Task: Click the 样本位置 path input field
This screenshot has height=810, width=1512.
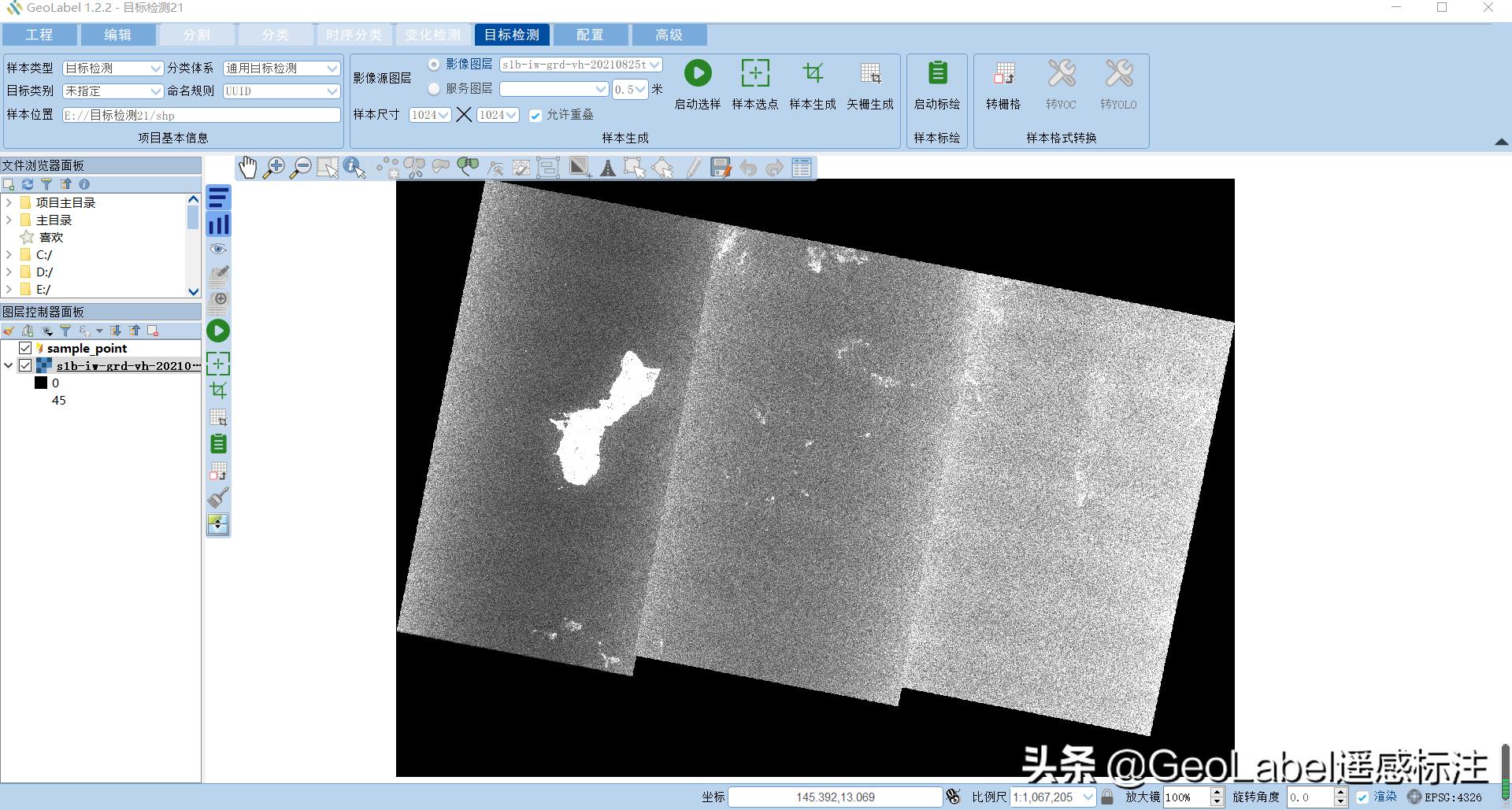Action: [x=201, y=115]
